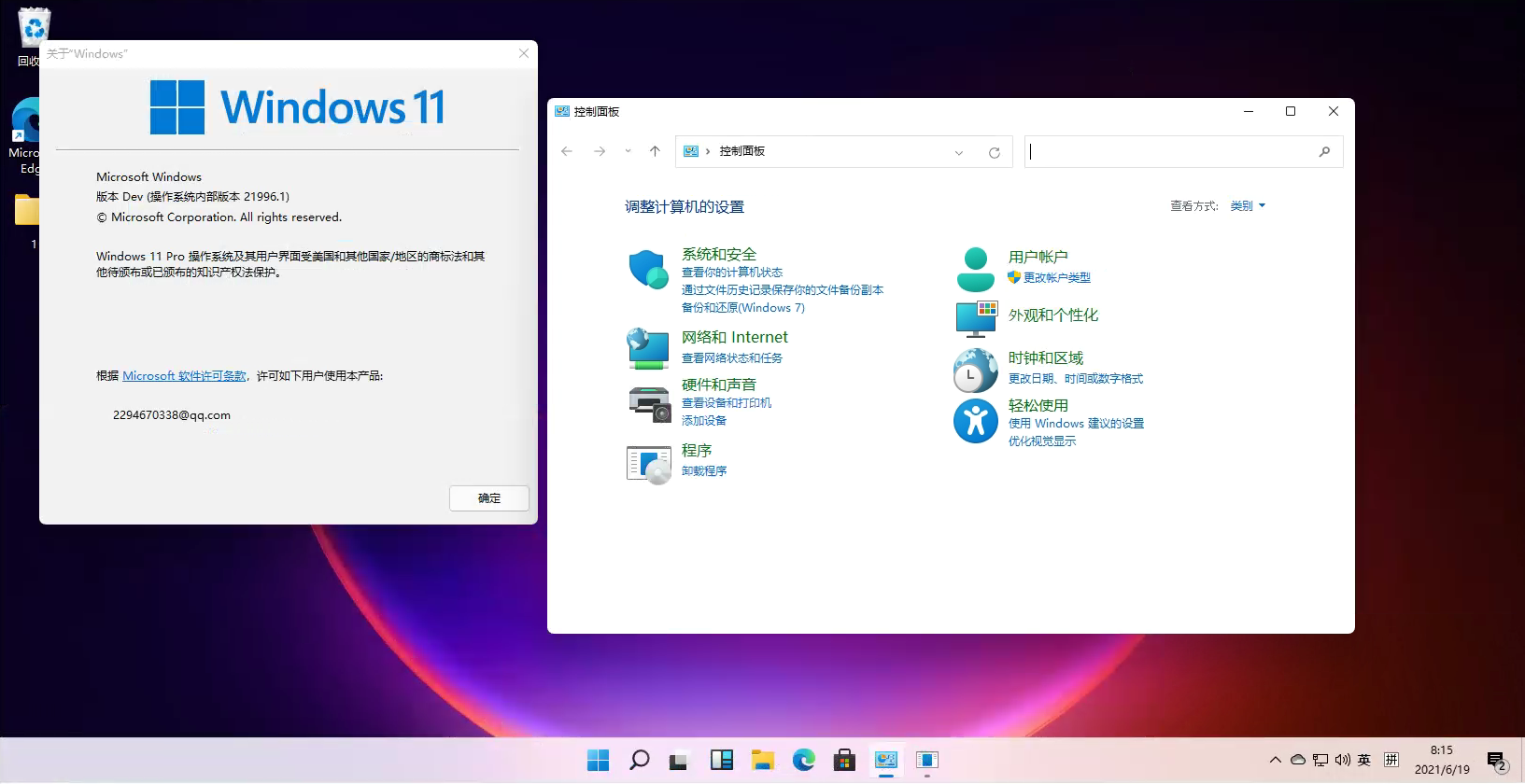Image resolution: width=1525 pixels, height=784 pixels.
Task: Click the Ease of Access icon
Action: tap(976, 421)
